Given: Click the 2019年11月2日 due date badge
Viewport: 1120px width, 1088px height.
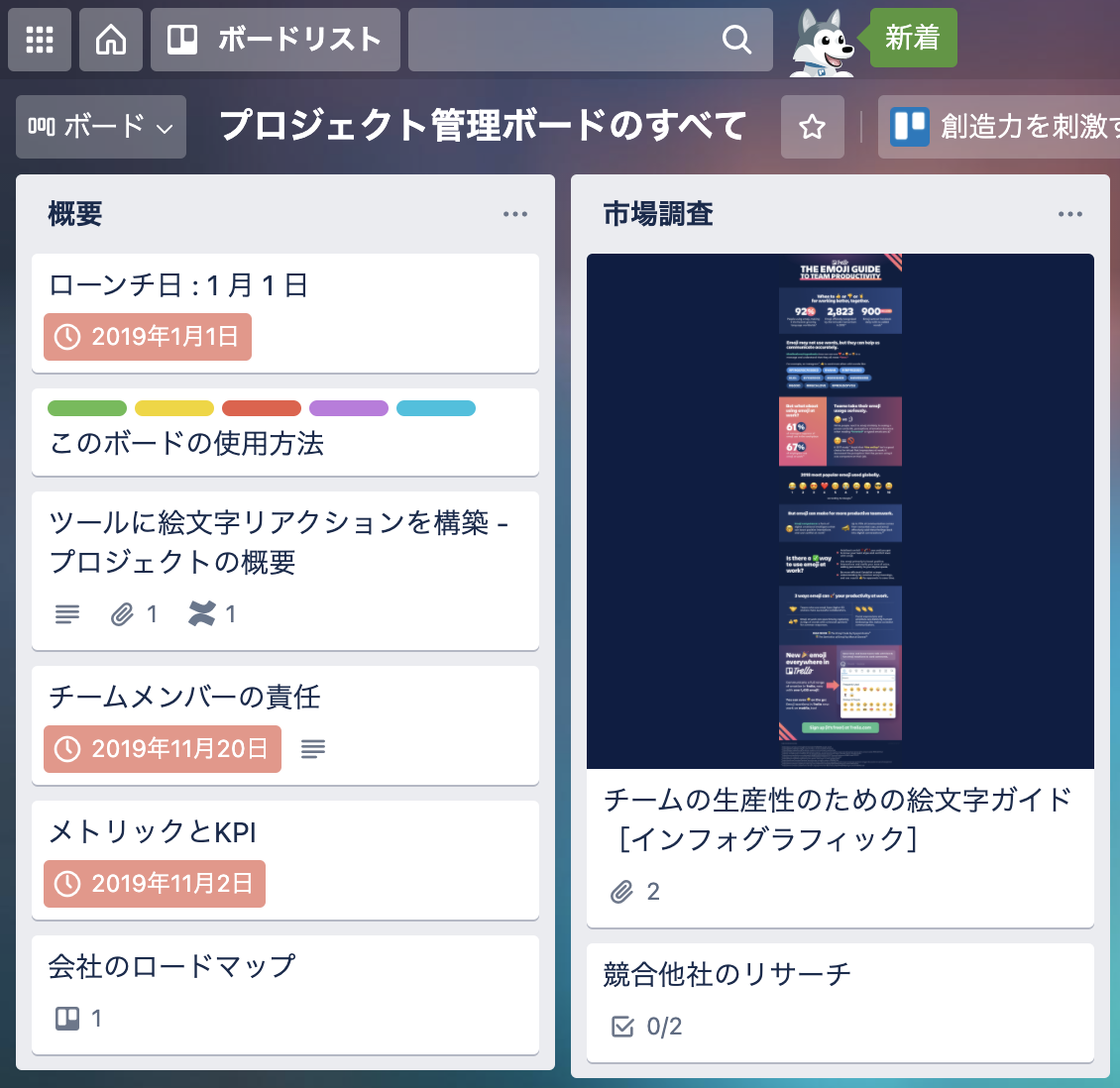Looking at the screenshot, I should point(155,884).
